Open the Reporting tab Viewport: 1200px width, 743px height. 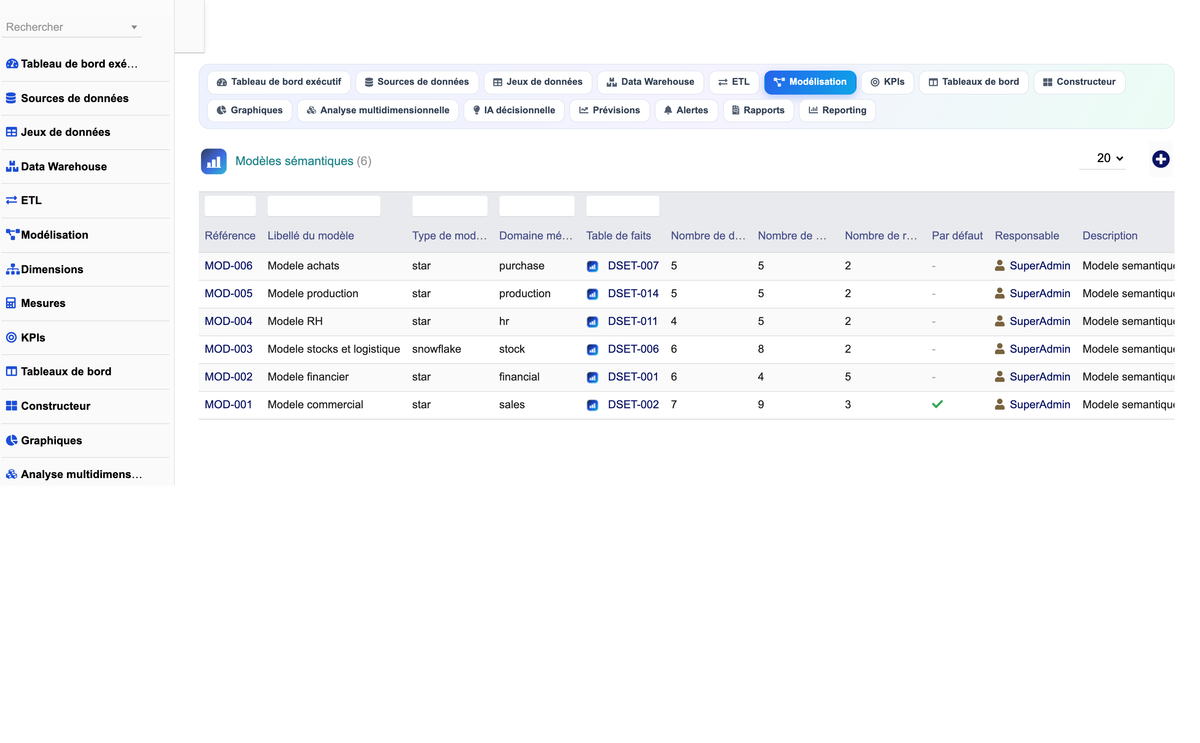(837, 110)
